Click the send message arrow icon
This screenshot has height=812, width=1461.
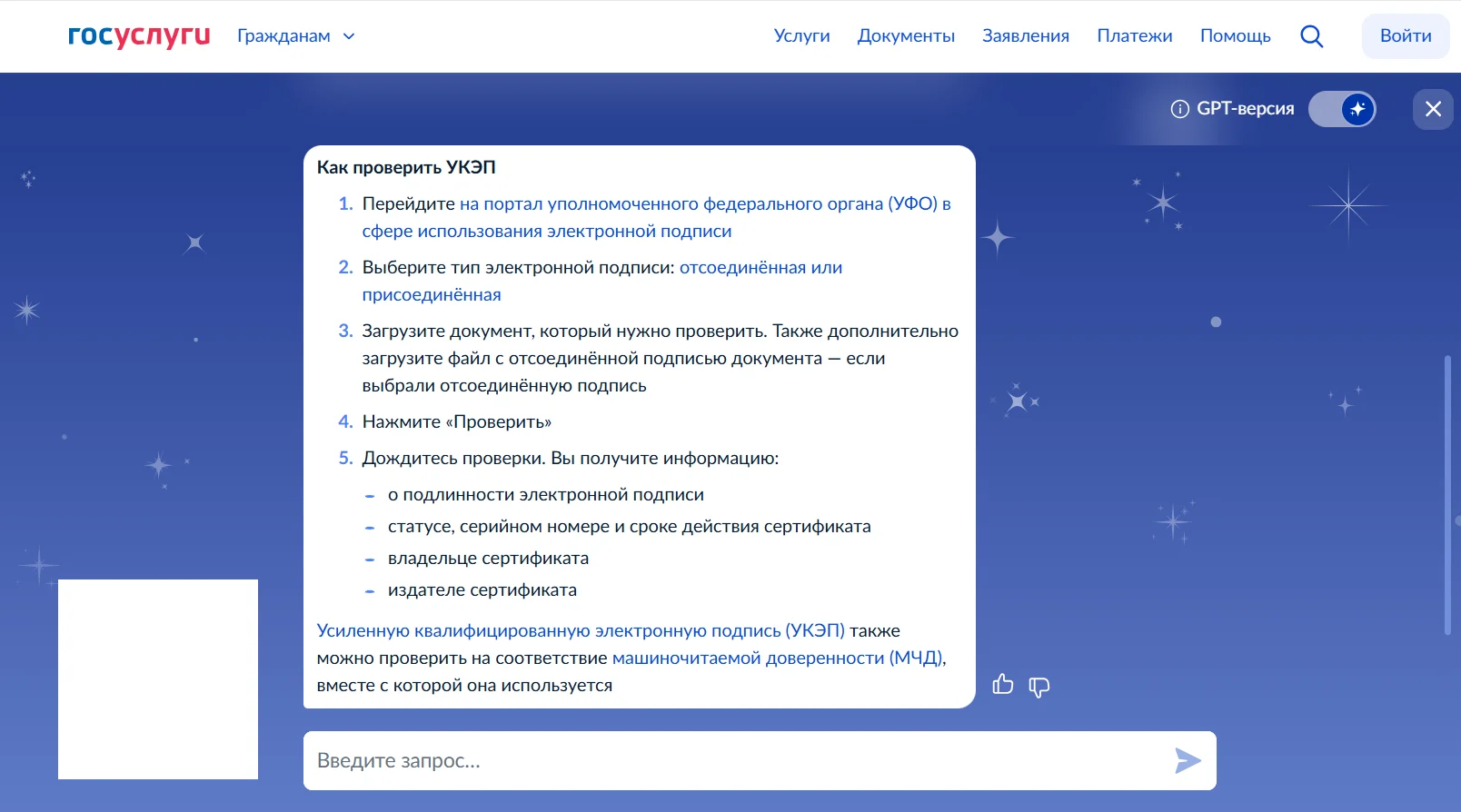(1188, 760)
